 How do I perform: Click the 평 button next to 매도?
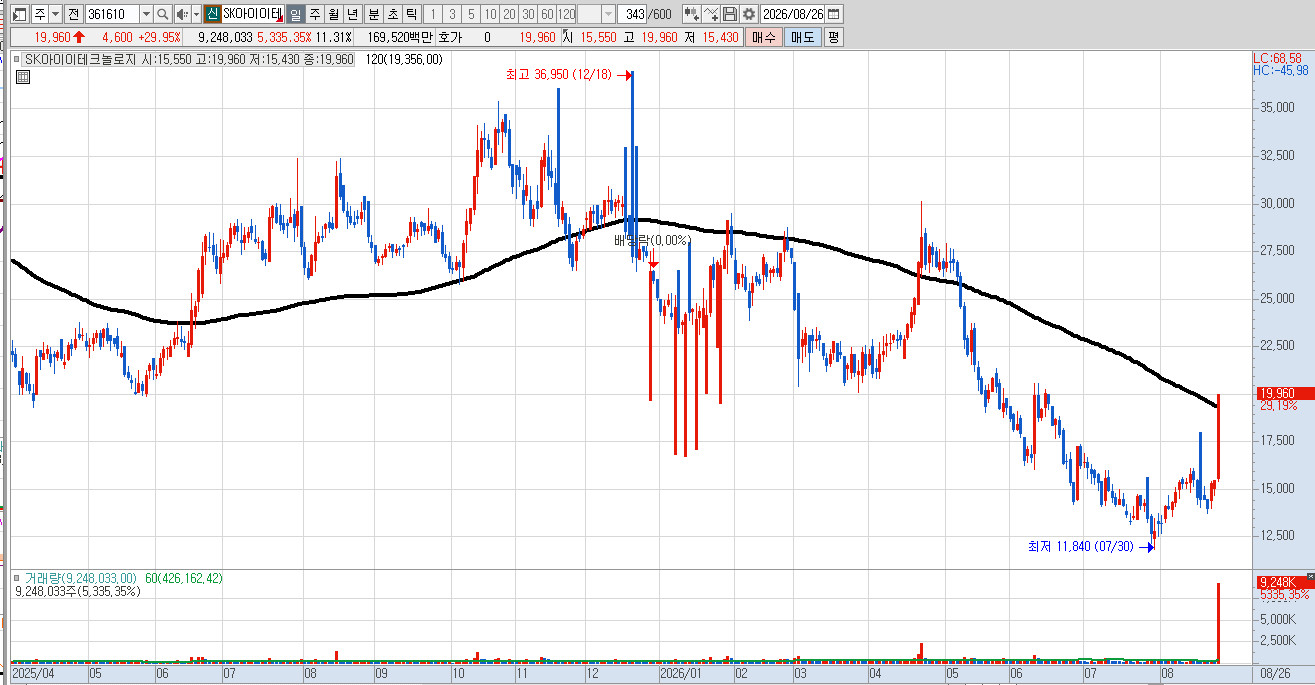833,37
